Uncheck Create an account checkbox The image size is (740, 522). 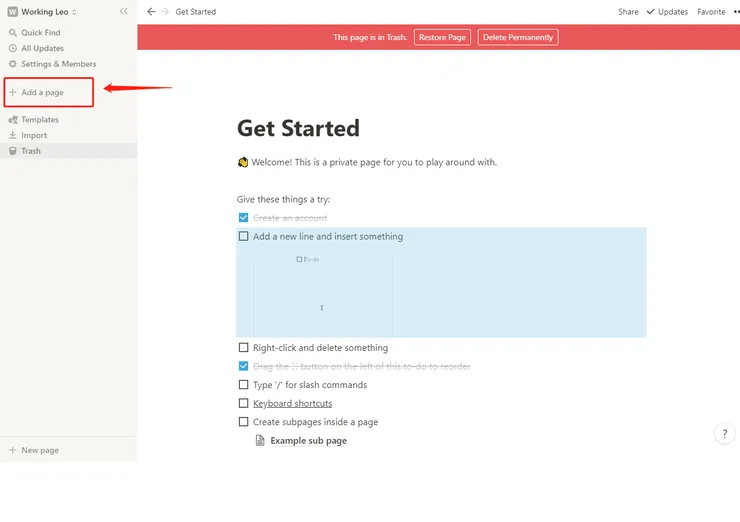click(x=244, y=218)
